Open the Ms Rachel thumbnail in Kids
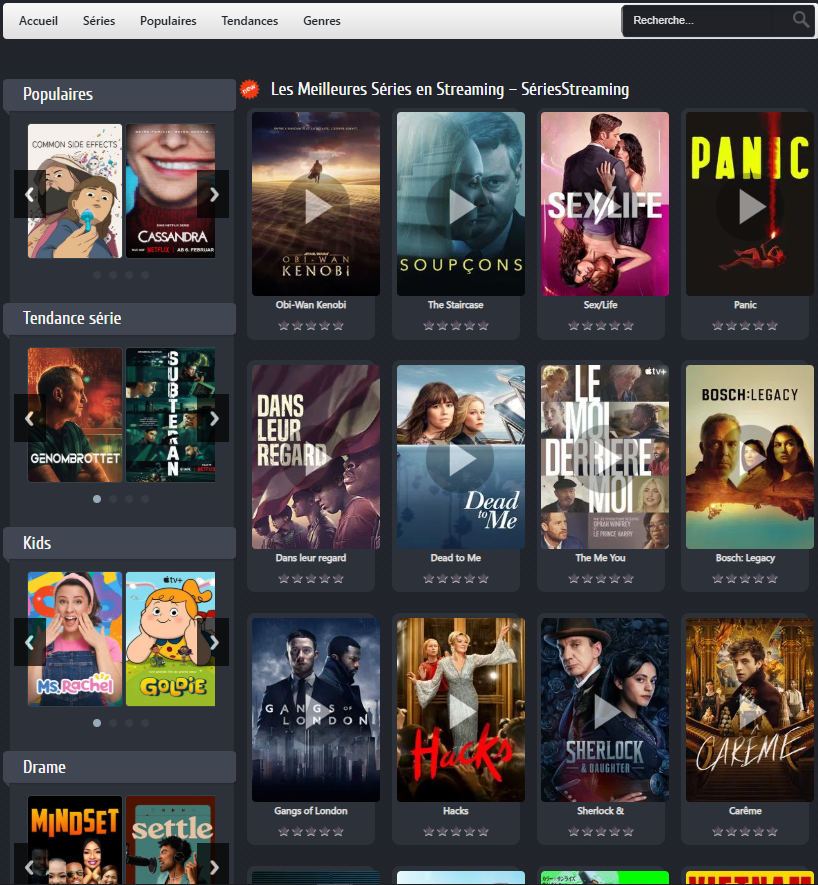The width and height of the screenshot is (818, 885). (x=75, y=639)
